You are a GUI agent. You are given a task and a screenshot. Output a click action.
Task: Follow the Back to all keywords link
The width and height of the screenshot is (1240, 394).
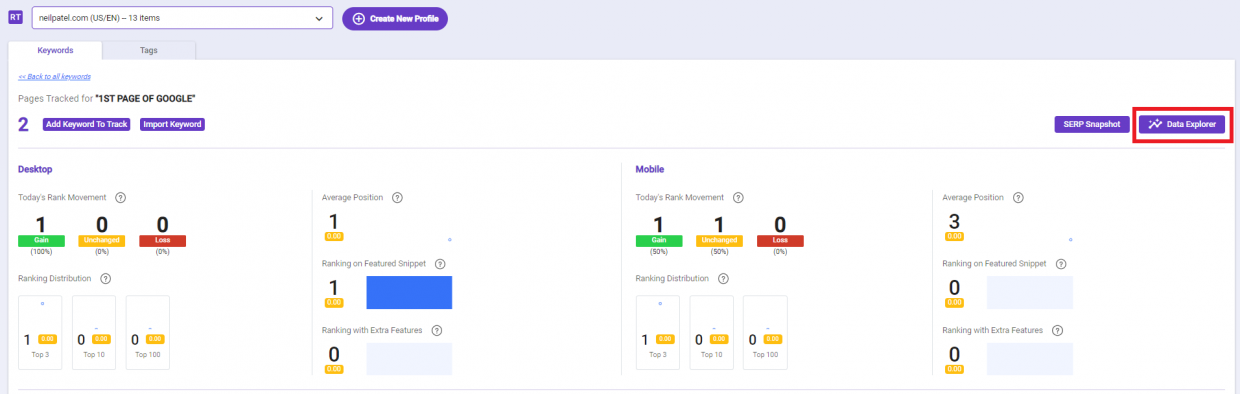(55, 77)
